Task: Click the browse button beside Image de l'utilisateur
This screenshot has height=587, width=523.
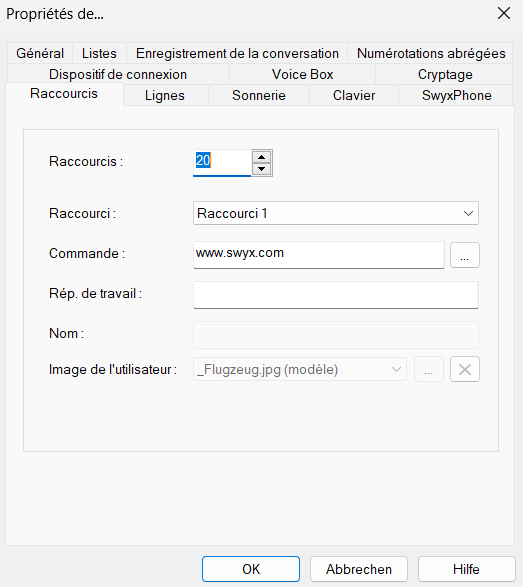Action: [429, 369]
